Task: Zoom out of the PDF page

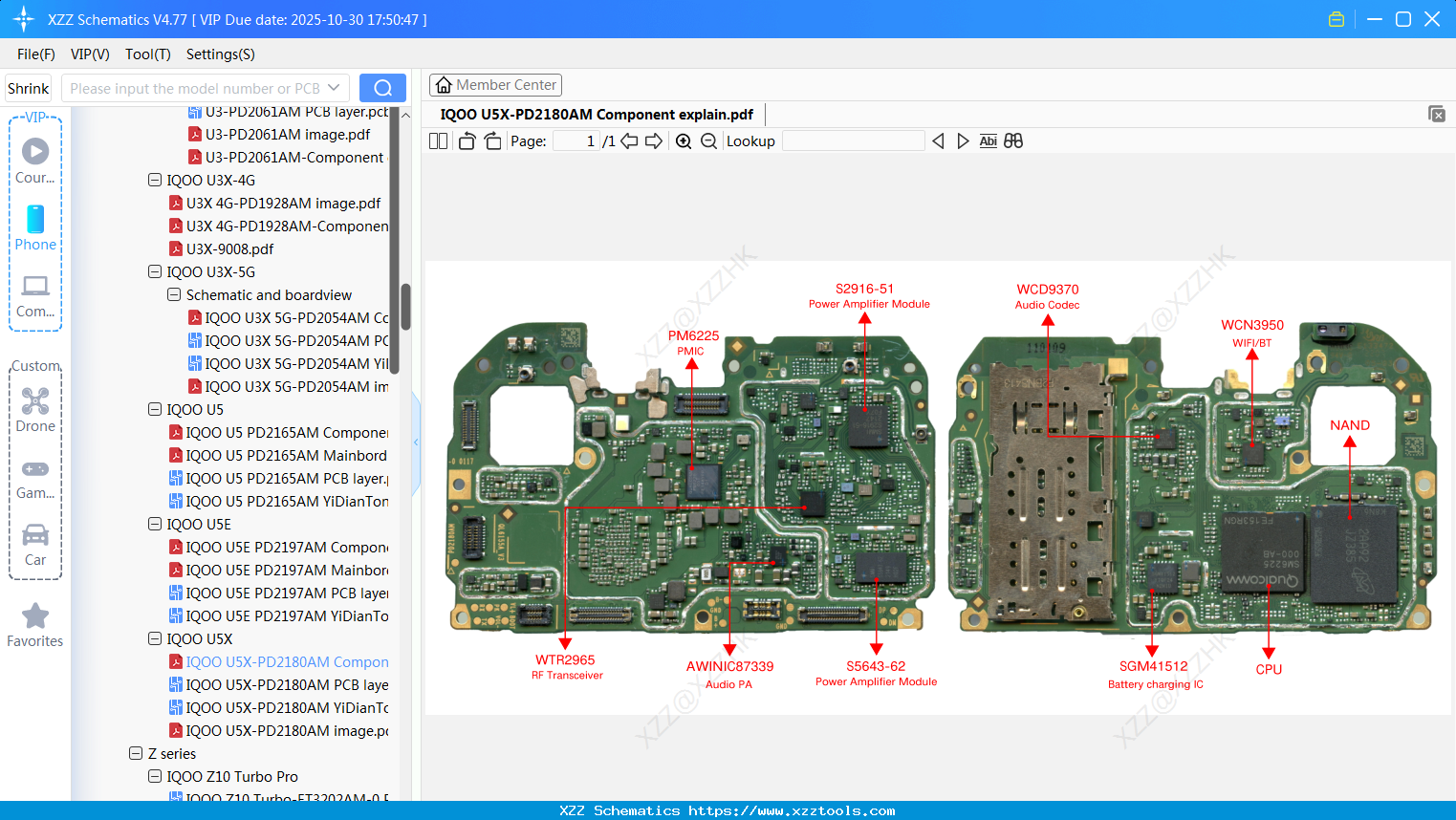Action: [708, 140]
